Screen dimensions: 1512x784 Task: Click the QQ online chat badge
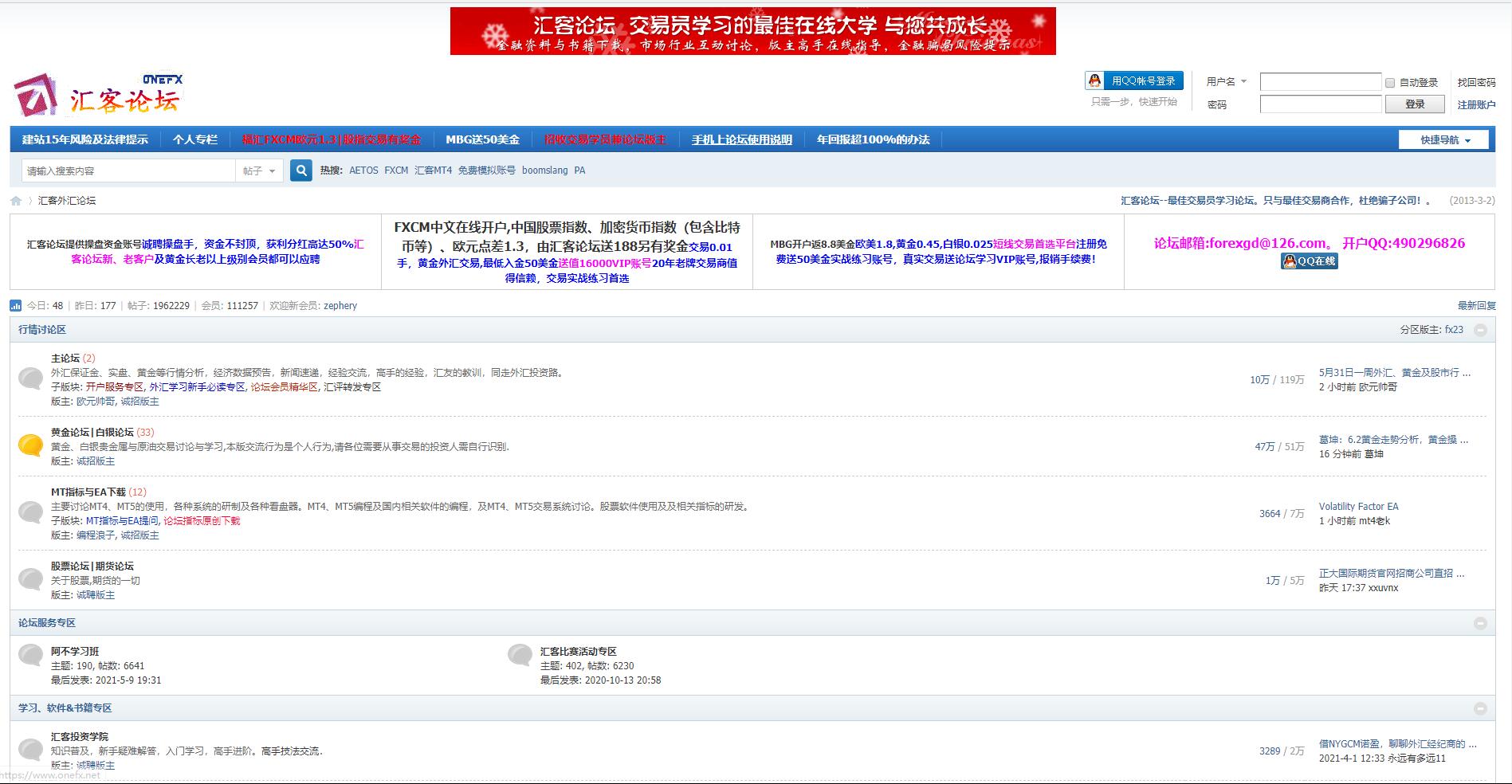tap(1309, 261)
